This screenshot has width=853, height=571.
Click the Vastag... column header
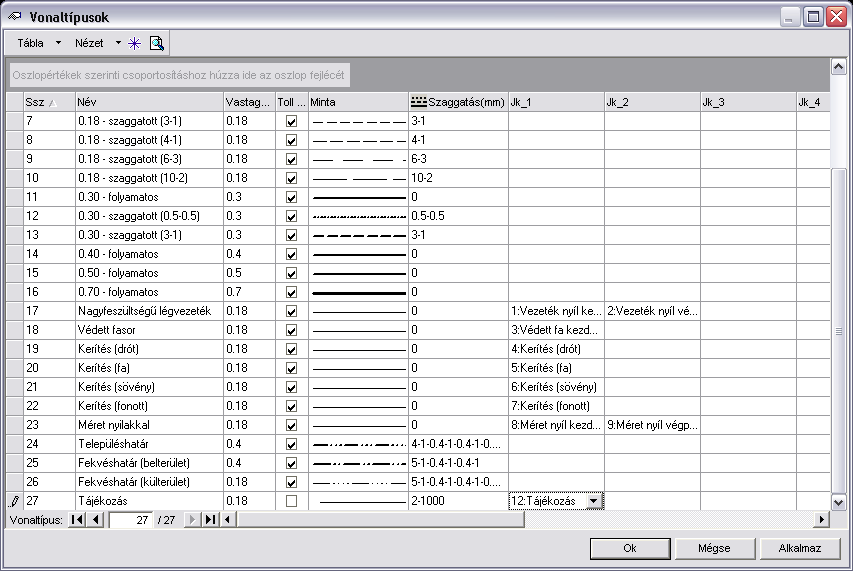pos(249,102)
